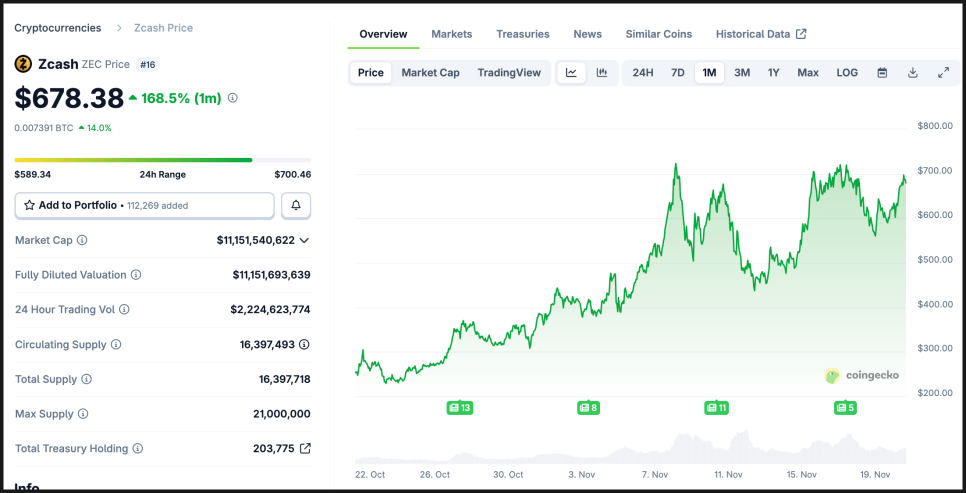Viewport: 966px width, 493px height.
Task: Expand the Market Cap details chevron
Action: click(x=304, y=240)
